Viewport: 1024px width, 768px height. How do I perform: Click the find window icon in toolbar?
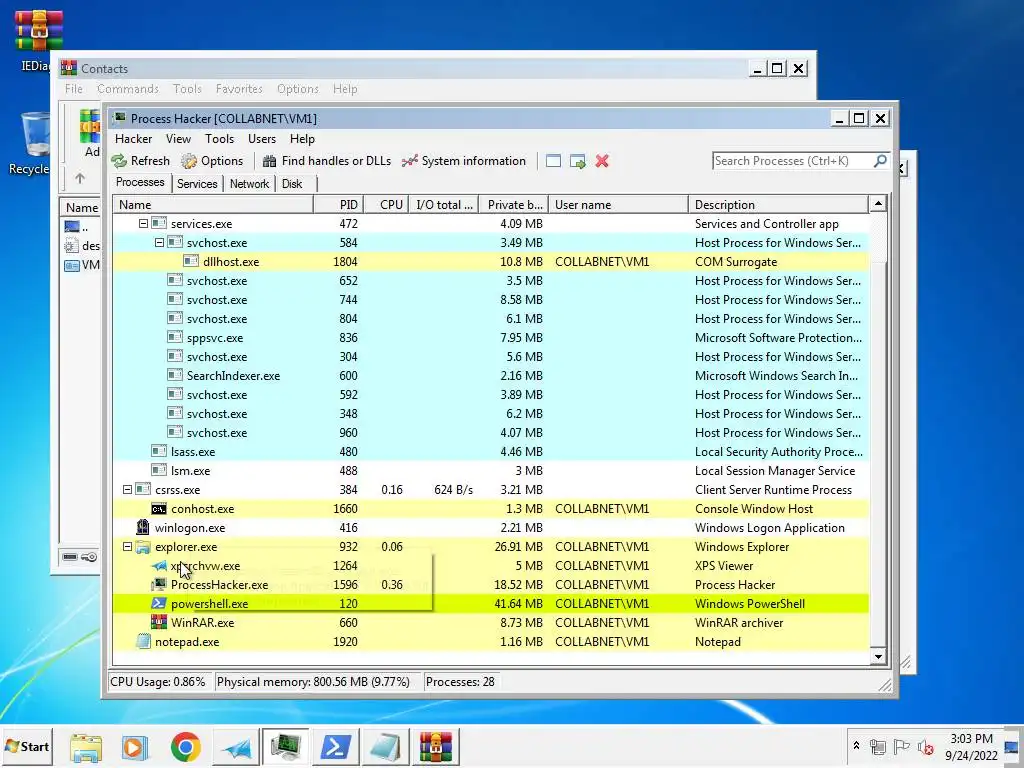(553, 161)
